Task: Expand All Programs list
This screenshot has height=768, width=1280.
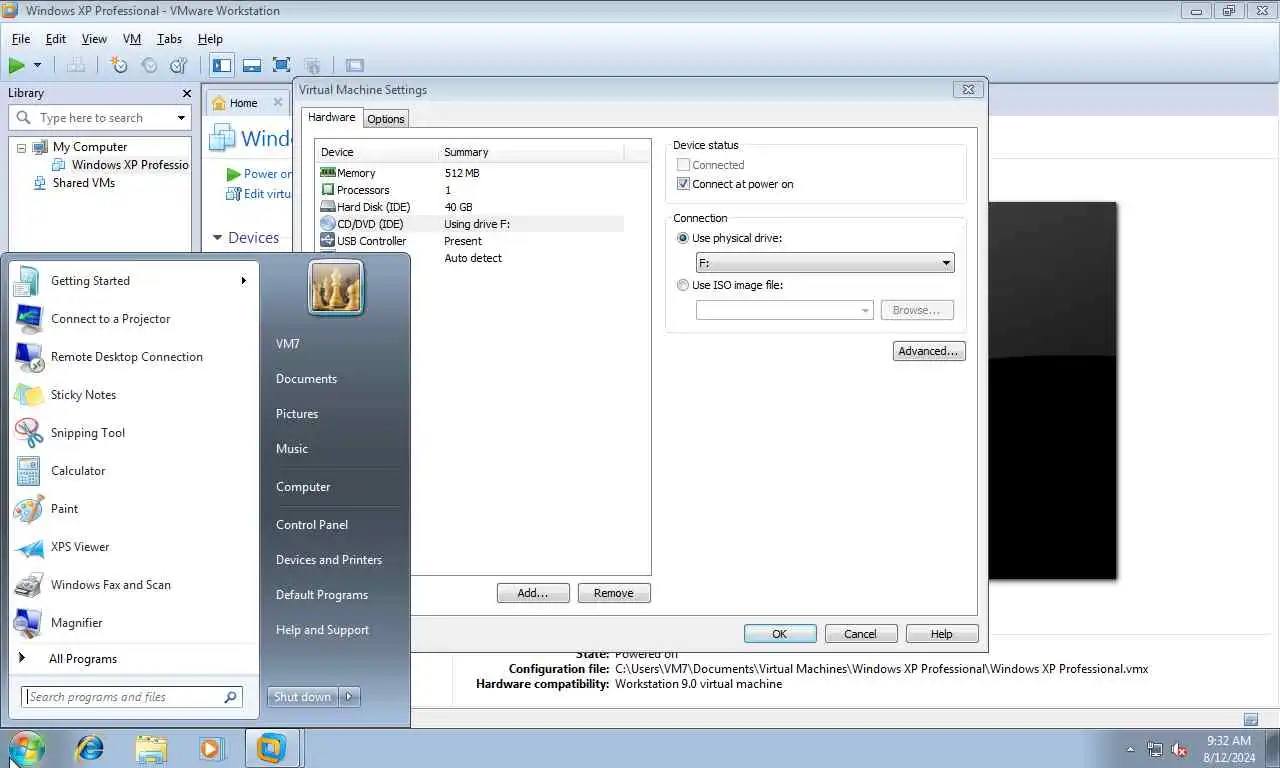Action: coord(134,659)
